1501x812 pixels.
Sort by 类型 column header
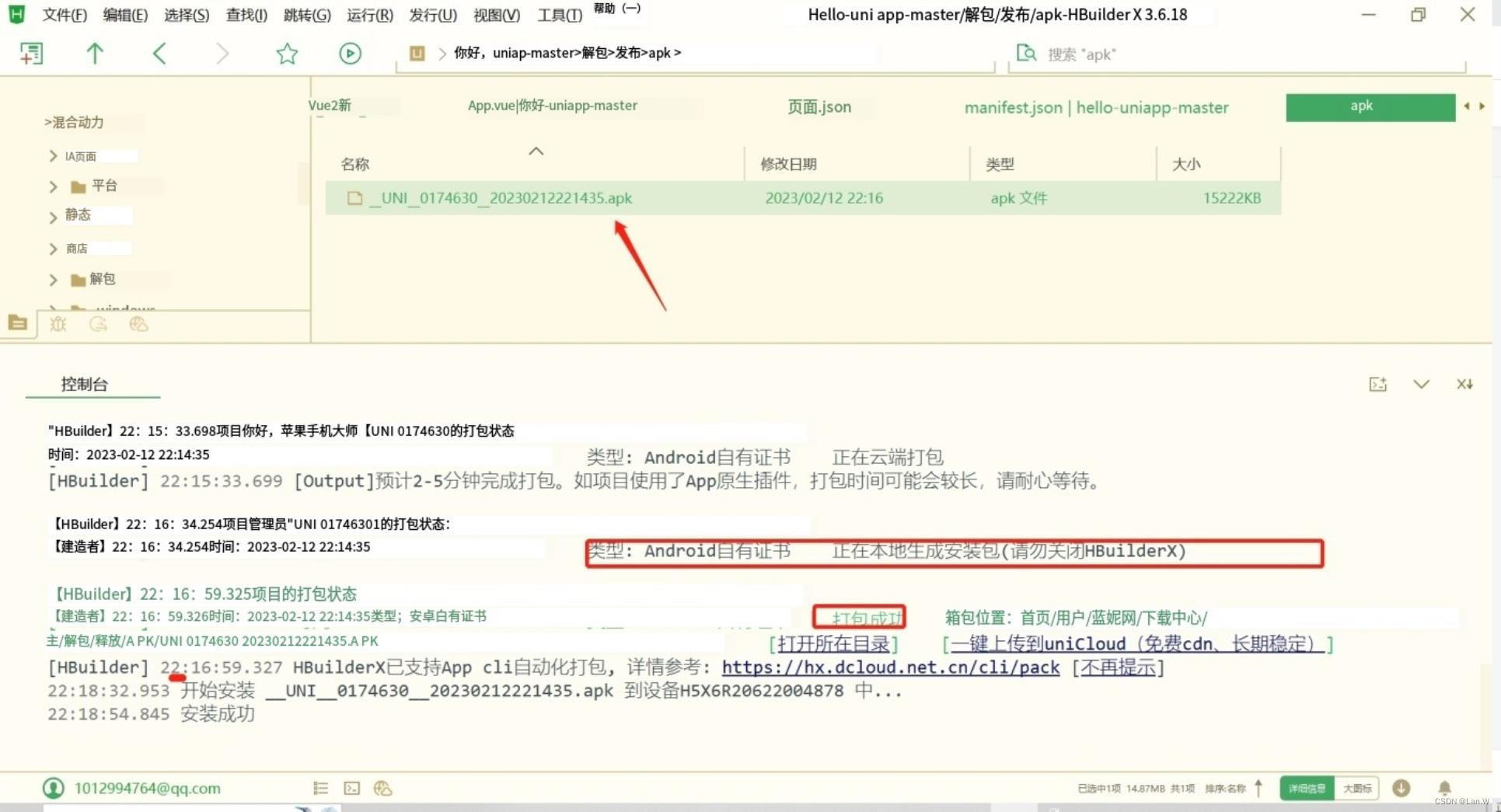[1000, 164]
